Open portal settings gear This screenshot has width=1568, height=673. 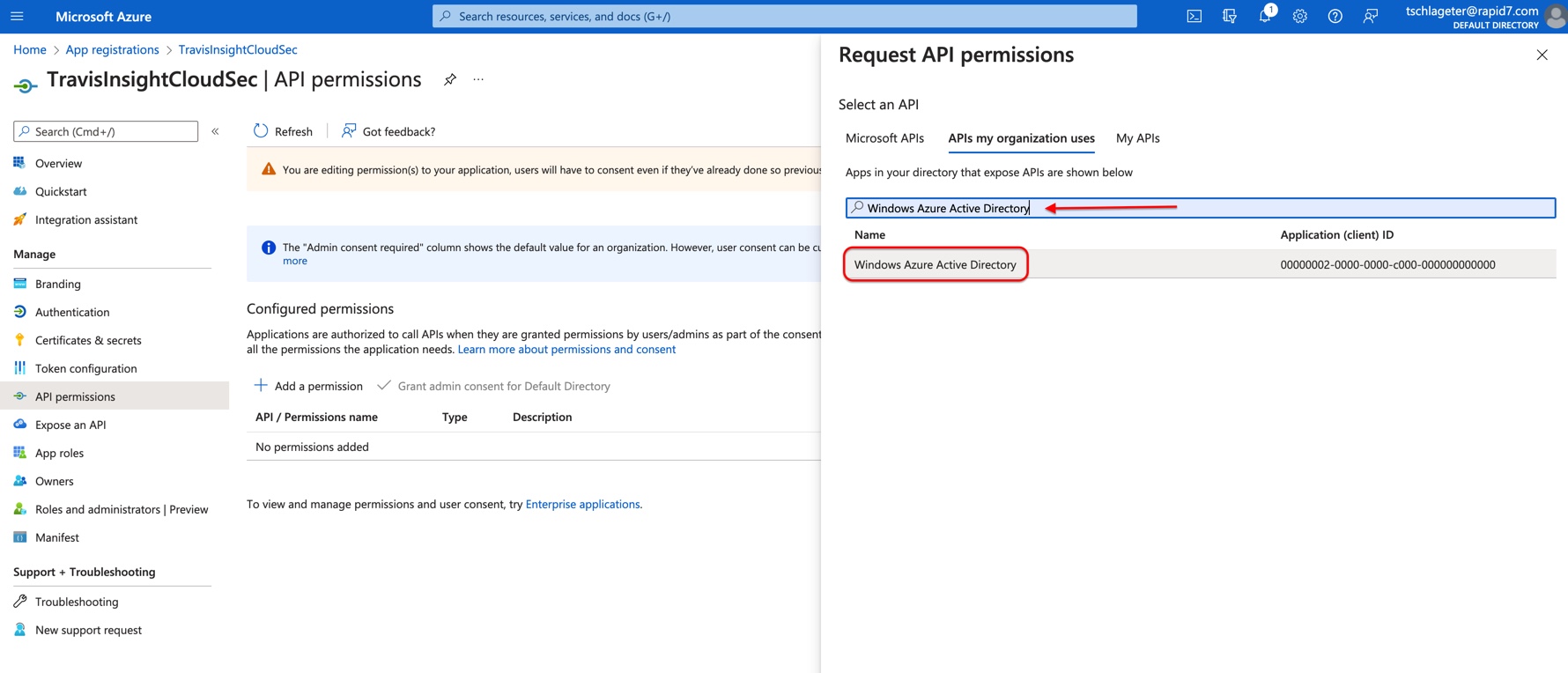point(1300,16)
